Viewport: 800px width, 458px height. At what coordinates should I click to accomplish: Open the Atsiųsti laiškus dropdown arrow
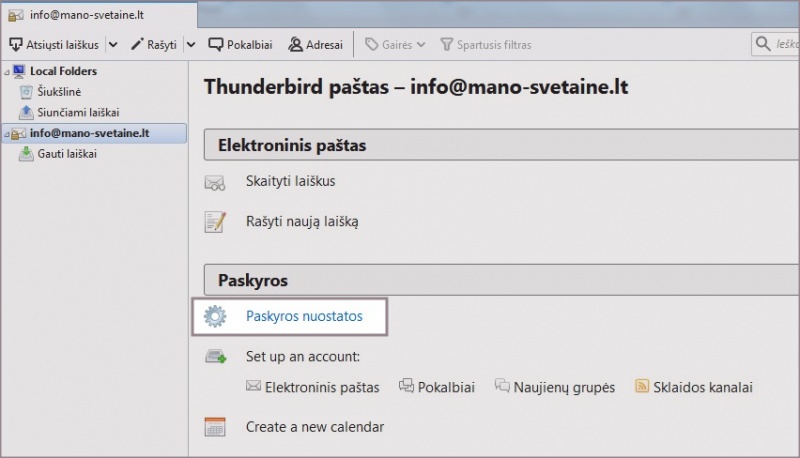click(113, 45)
